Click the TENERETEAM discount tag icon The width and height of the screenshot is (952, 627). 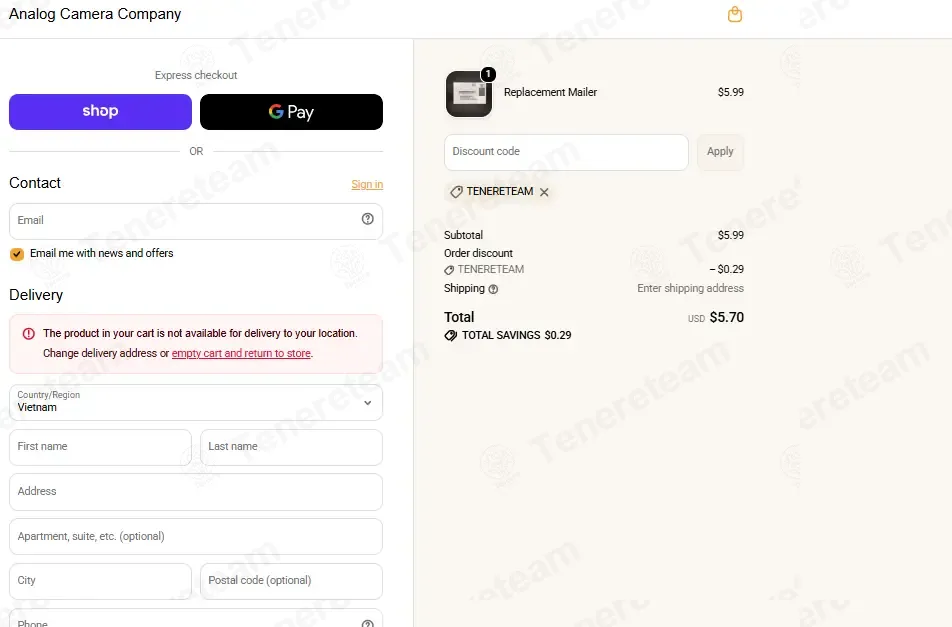click(456, 192)
